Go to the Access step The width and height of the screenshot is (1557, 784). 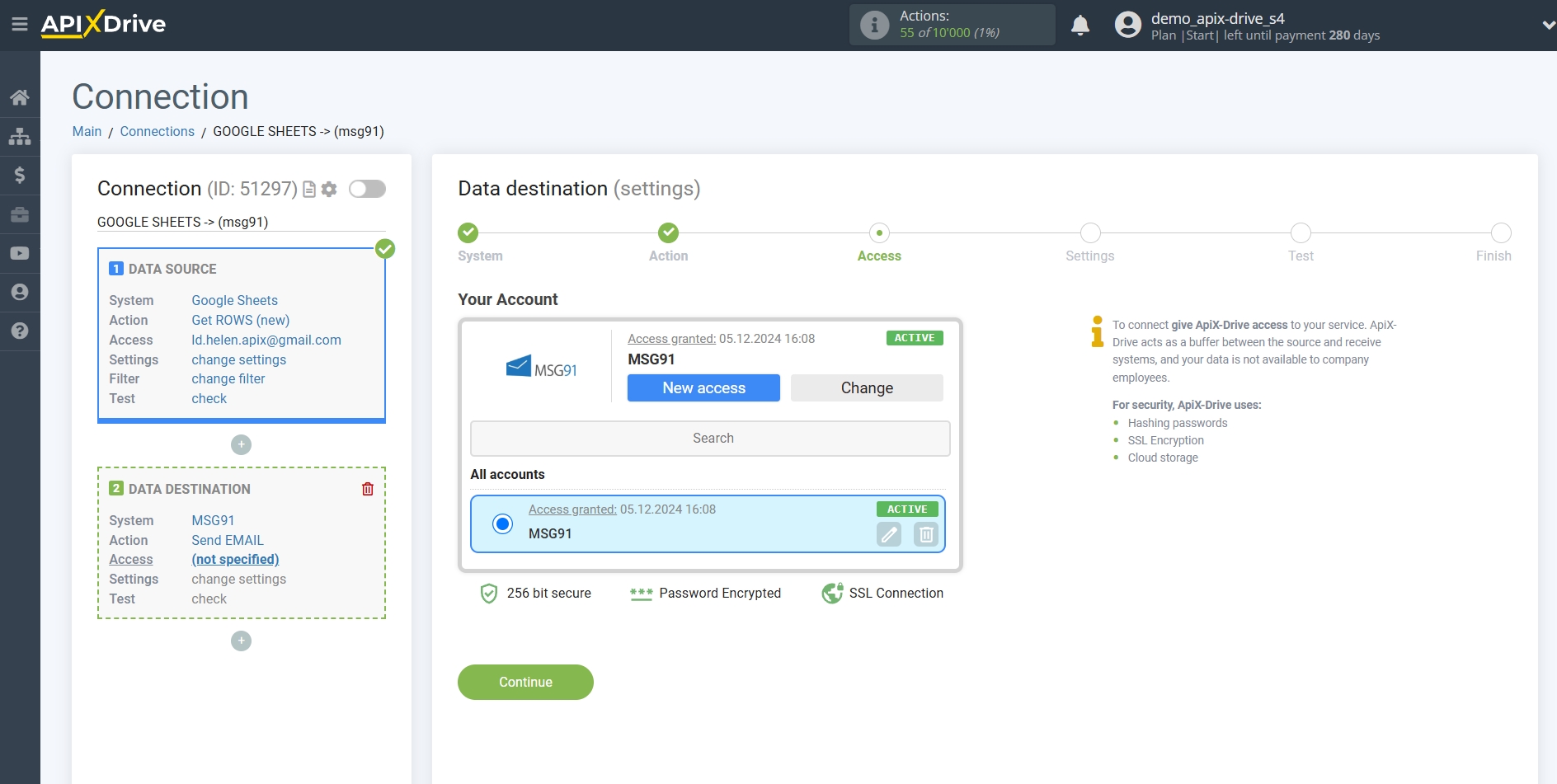click(879, 232)
